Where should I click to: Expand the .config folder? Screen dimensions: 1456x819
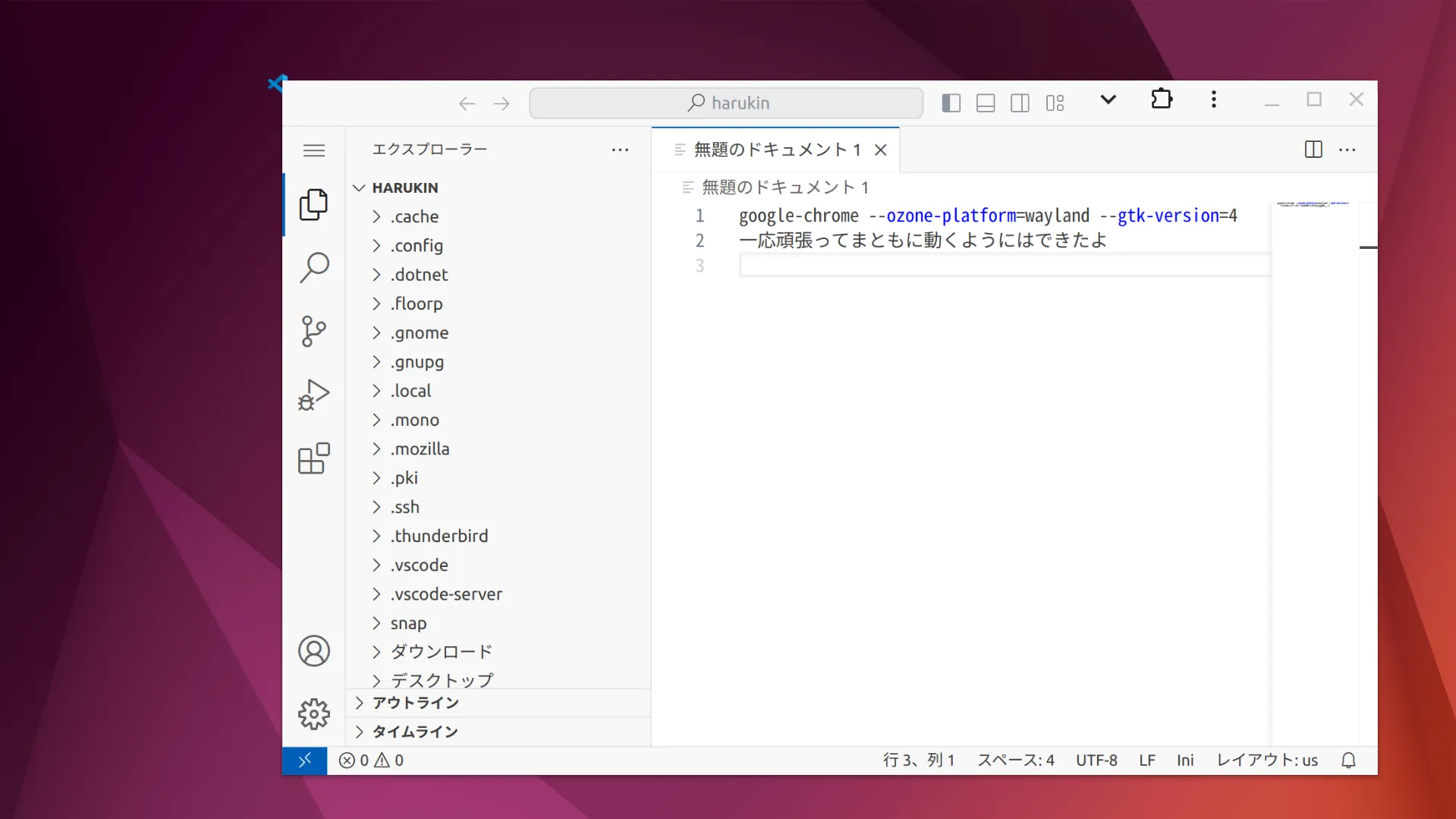click(x=417, y=246)
